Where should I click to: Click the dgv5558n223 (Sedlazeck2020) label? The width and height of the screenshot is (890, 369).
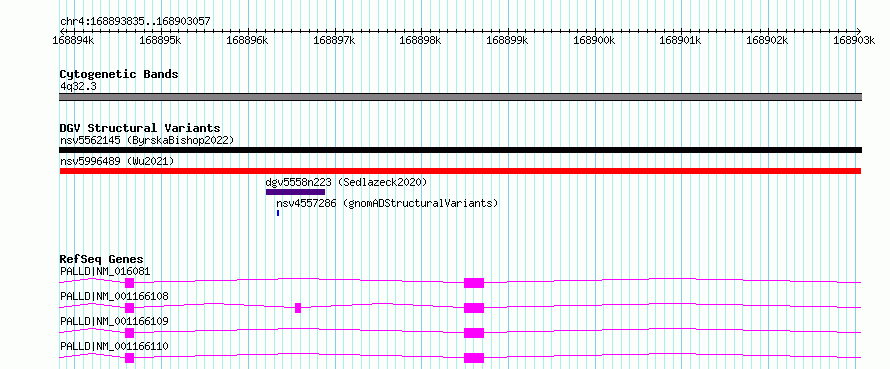pyautogui.click(x=346, y=183)
